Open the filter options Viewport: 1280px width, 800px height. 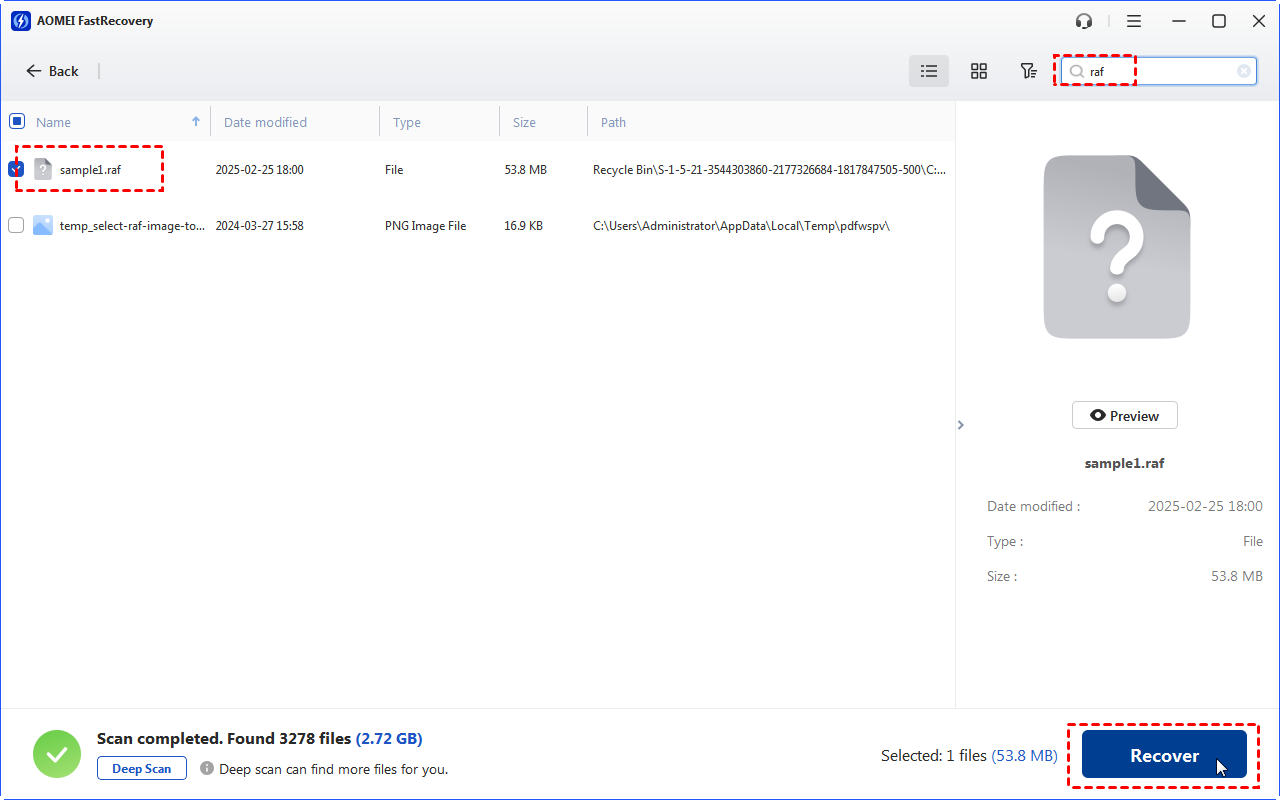1027,71
